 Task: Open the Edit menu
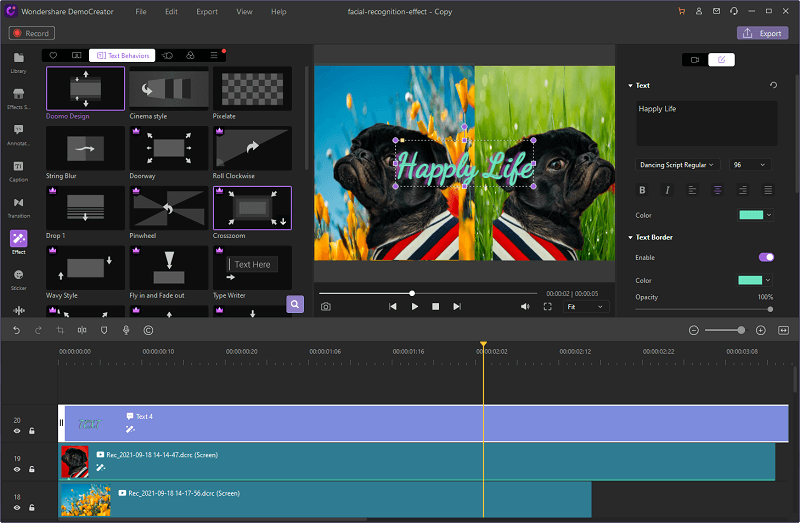[171, 11]
